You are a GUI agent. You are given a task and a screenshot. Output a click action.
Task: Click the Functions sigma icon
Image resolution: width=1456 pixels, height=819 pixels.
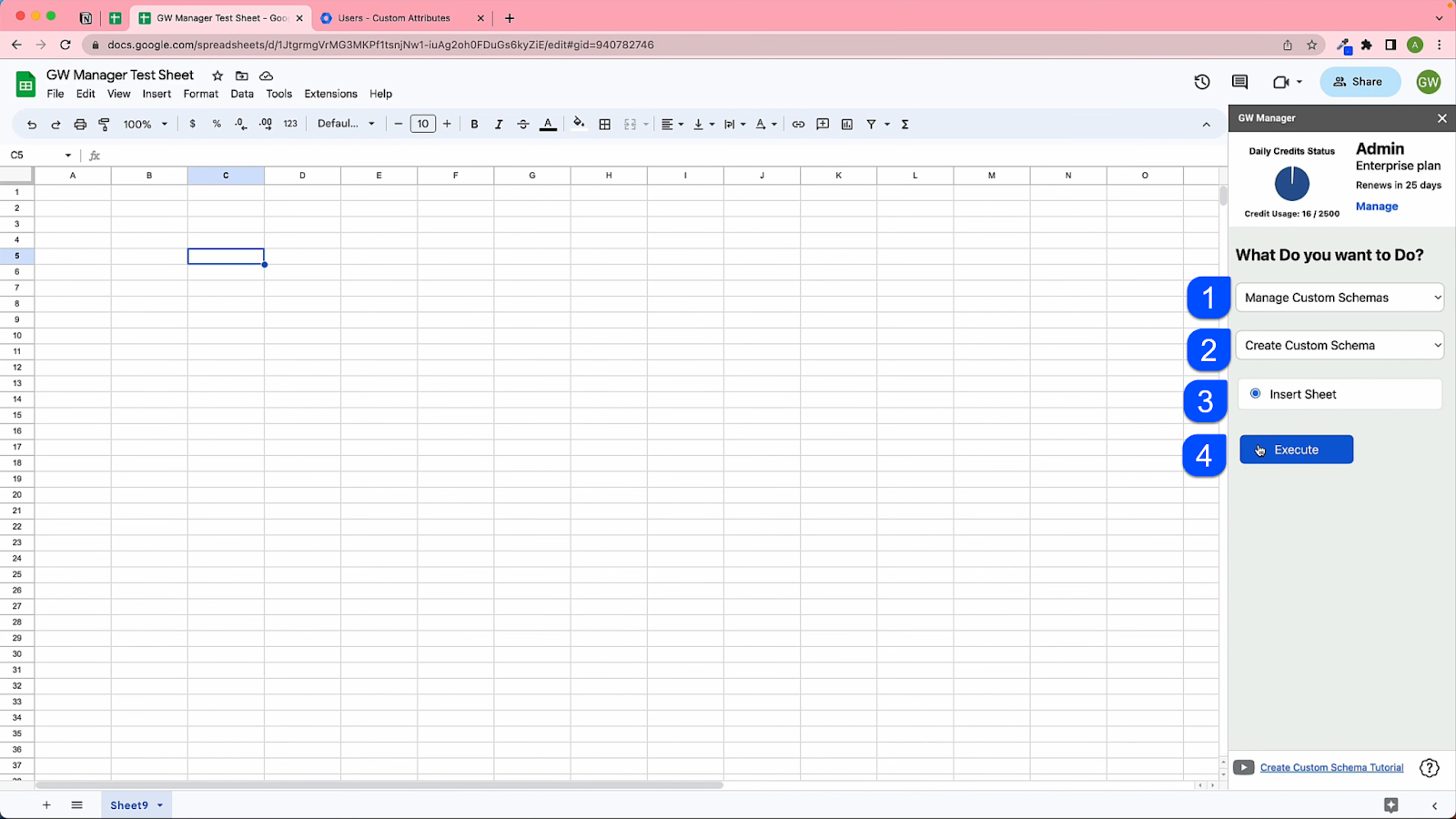pyautogui.click(x=905, y=124)
